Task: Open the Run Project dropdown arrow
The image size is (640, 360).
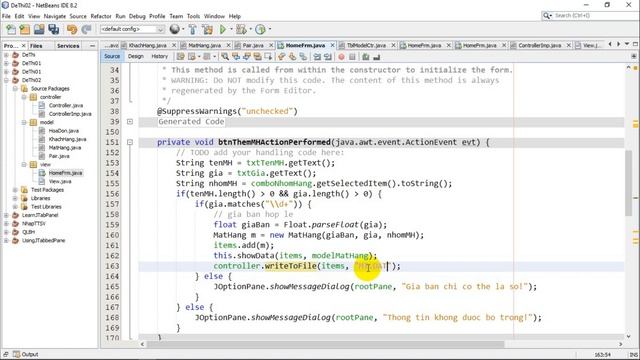Action: pos(231,29)
